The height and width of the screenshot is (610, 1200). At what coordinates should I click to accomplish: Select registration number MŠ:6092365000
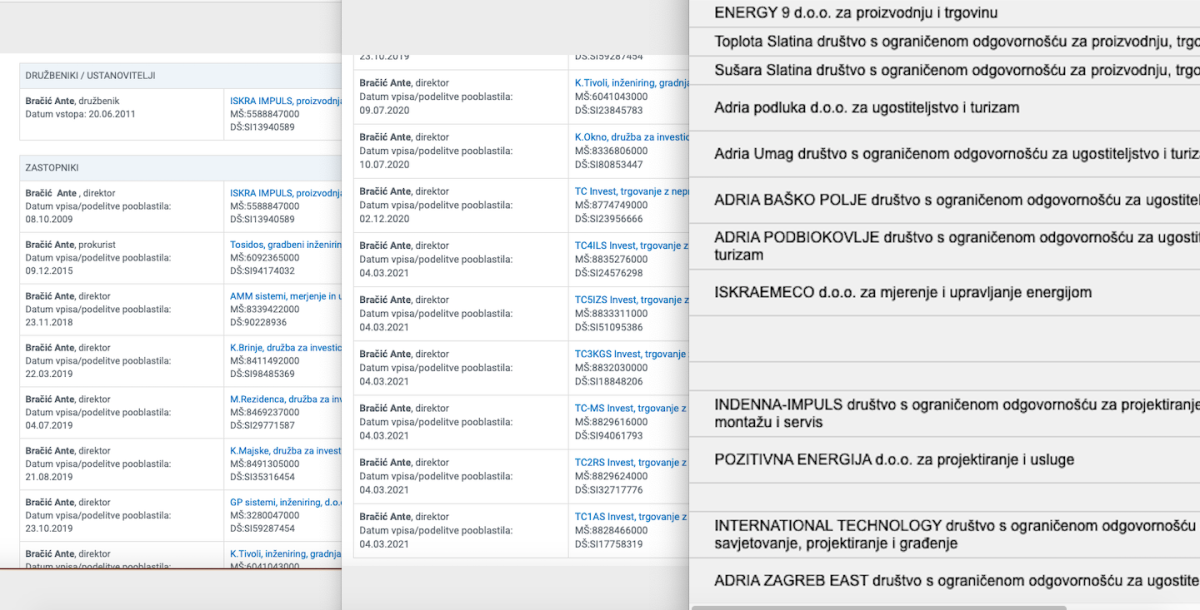(264, 258)
